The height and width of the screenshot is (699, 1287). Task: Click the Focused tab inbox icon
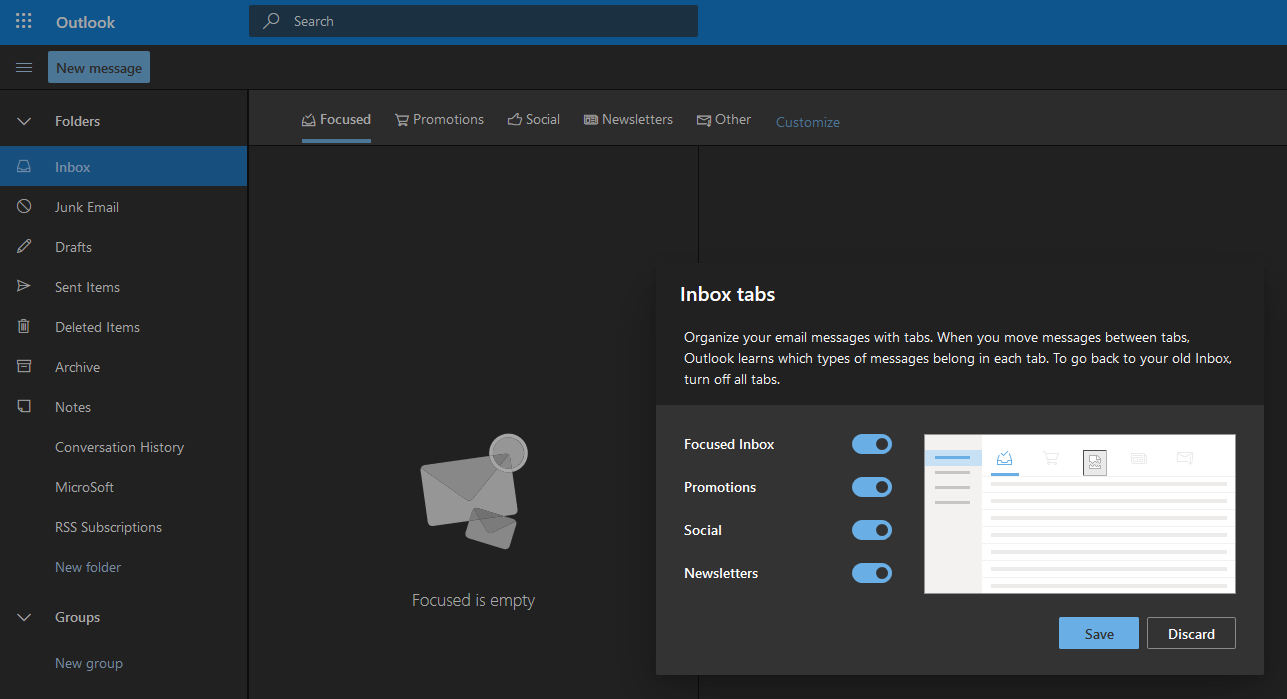[x=309, y=120]
